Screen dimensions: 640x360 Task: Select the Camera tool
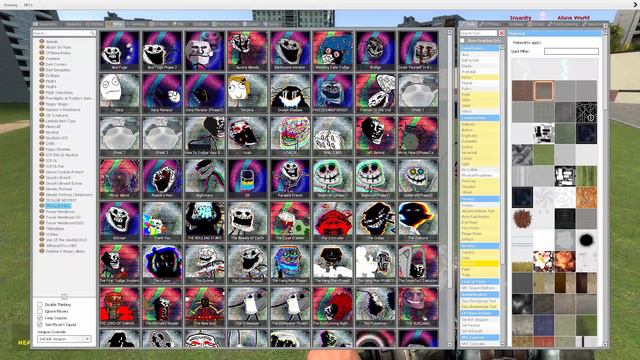pyautogui.click(x=480, y=252)
